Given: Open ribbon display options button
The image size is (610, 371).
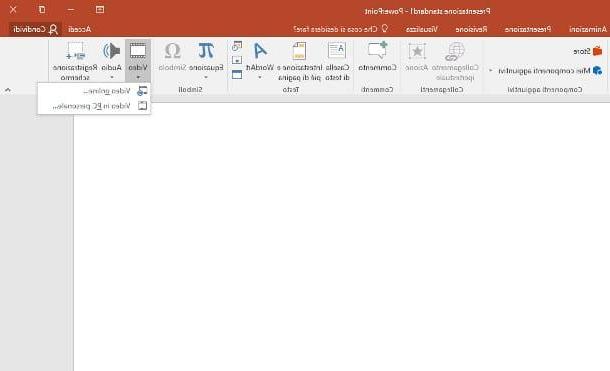Looking at the screenshot, I should tap(100, 9).
